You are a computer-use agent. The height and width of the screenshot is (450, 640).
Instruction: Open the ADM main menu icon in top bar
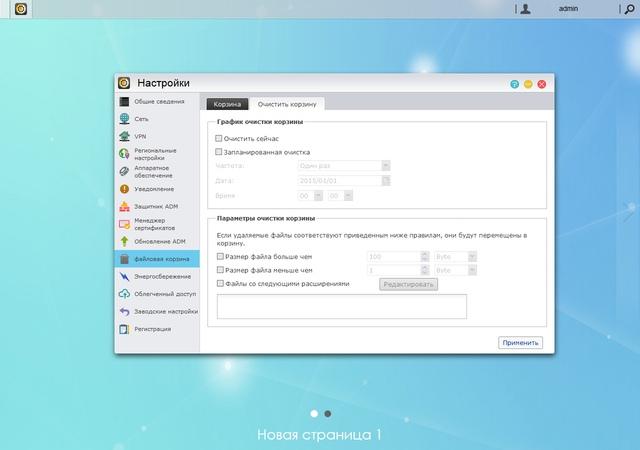(21, 9)
